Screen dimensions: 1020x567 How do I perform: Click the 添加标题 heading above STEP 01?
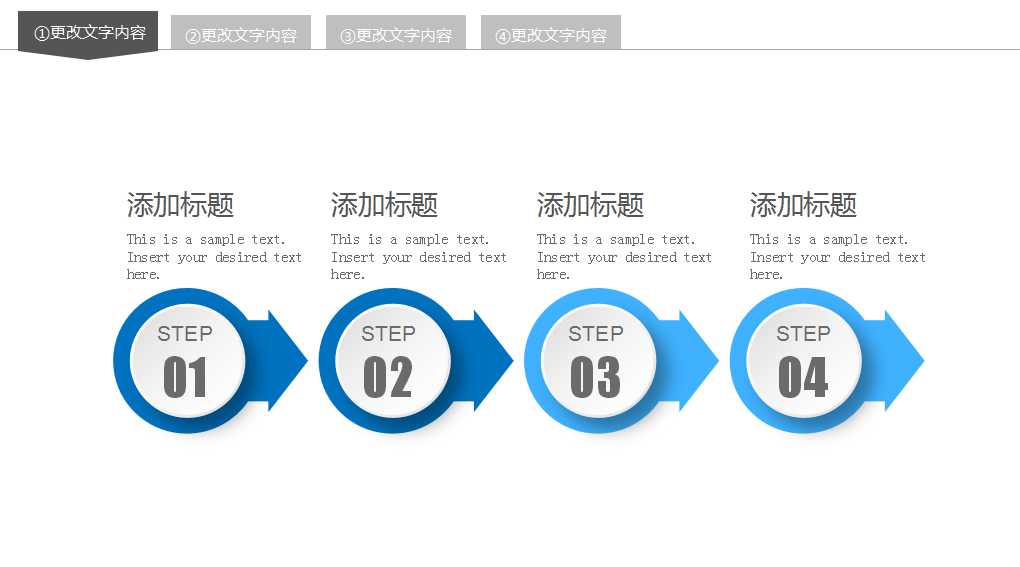[180, 205]
